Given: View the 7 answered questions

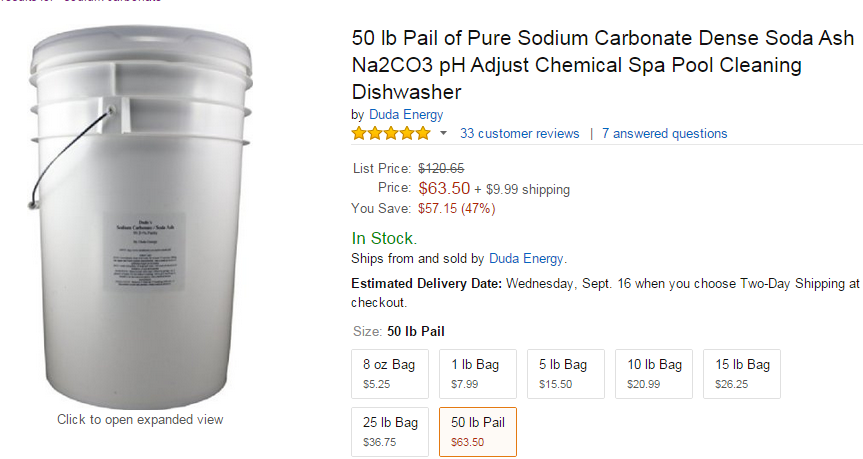Looking at the screenshot, I should click(664, 133).
